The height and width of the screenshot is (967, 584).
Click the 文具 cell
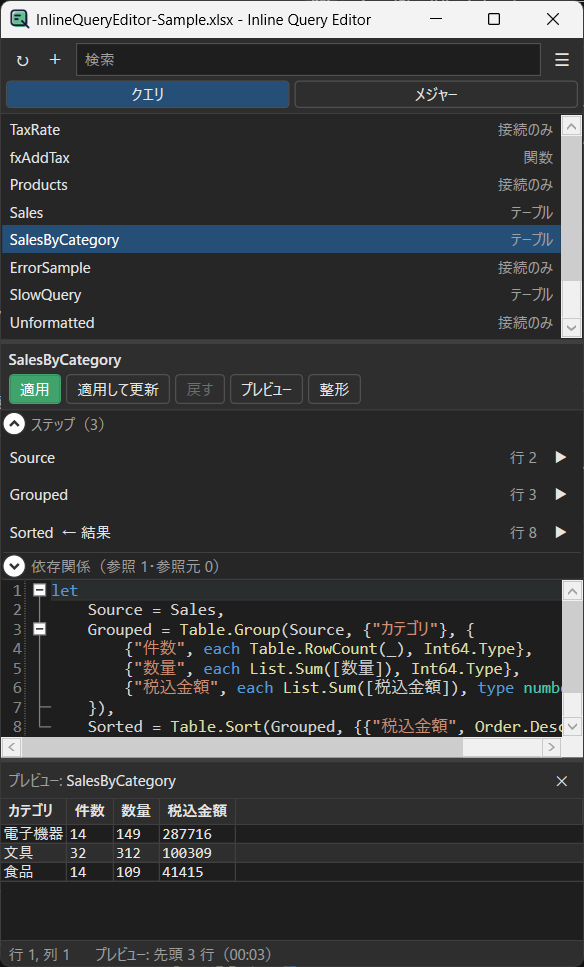(33, 853)
